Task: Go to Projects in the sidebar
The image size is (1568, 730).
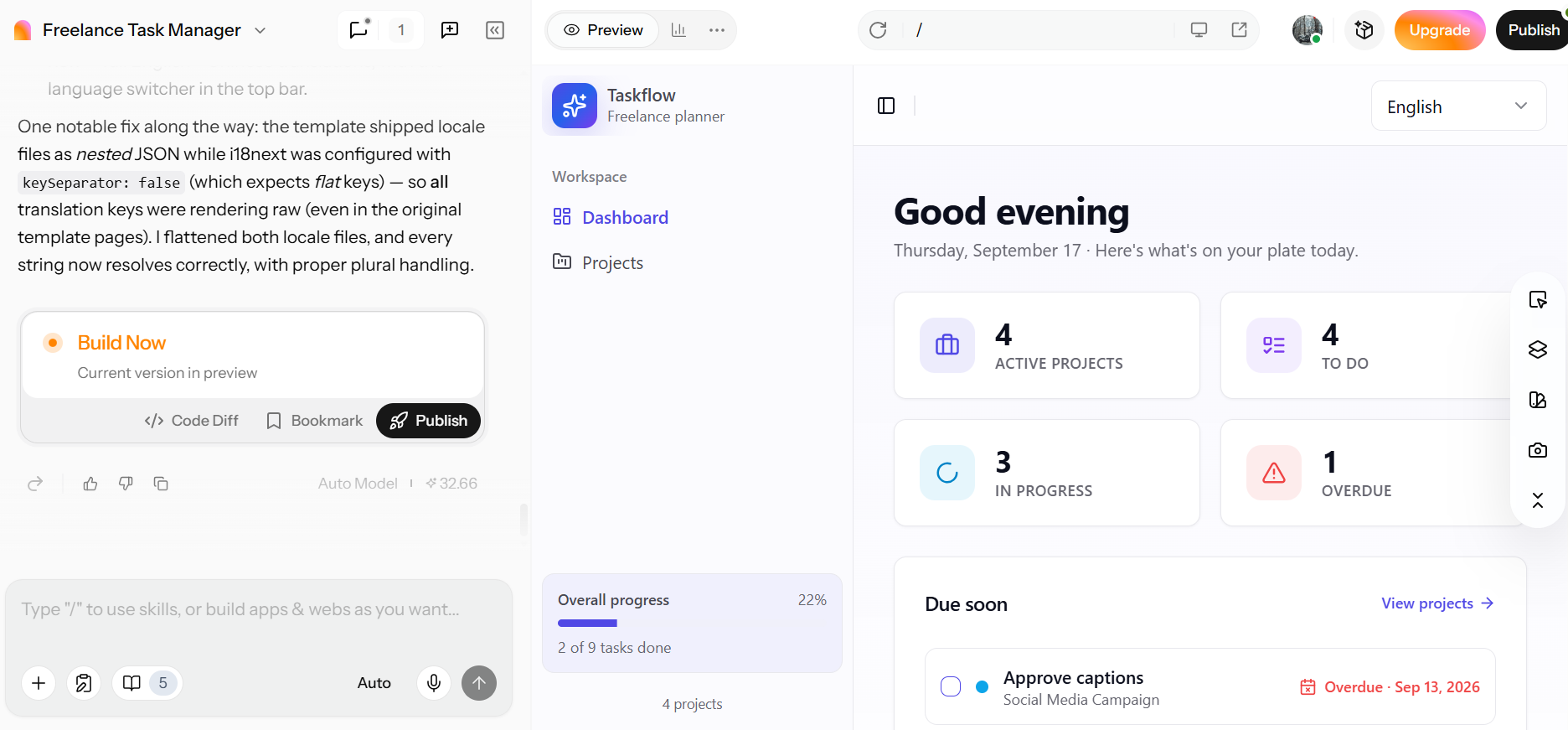Action: point(598,263)
